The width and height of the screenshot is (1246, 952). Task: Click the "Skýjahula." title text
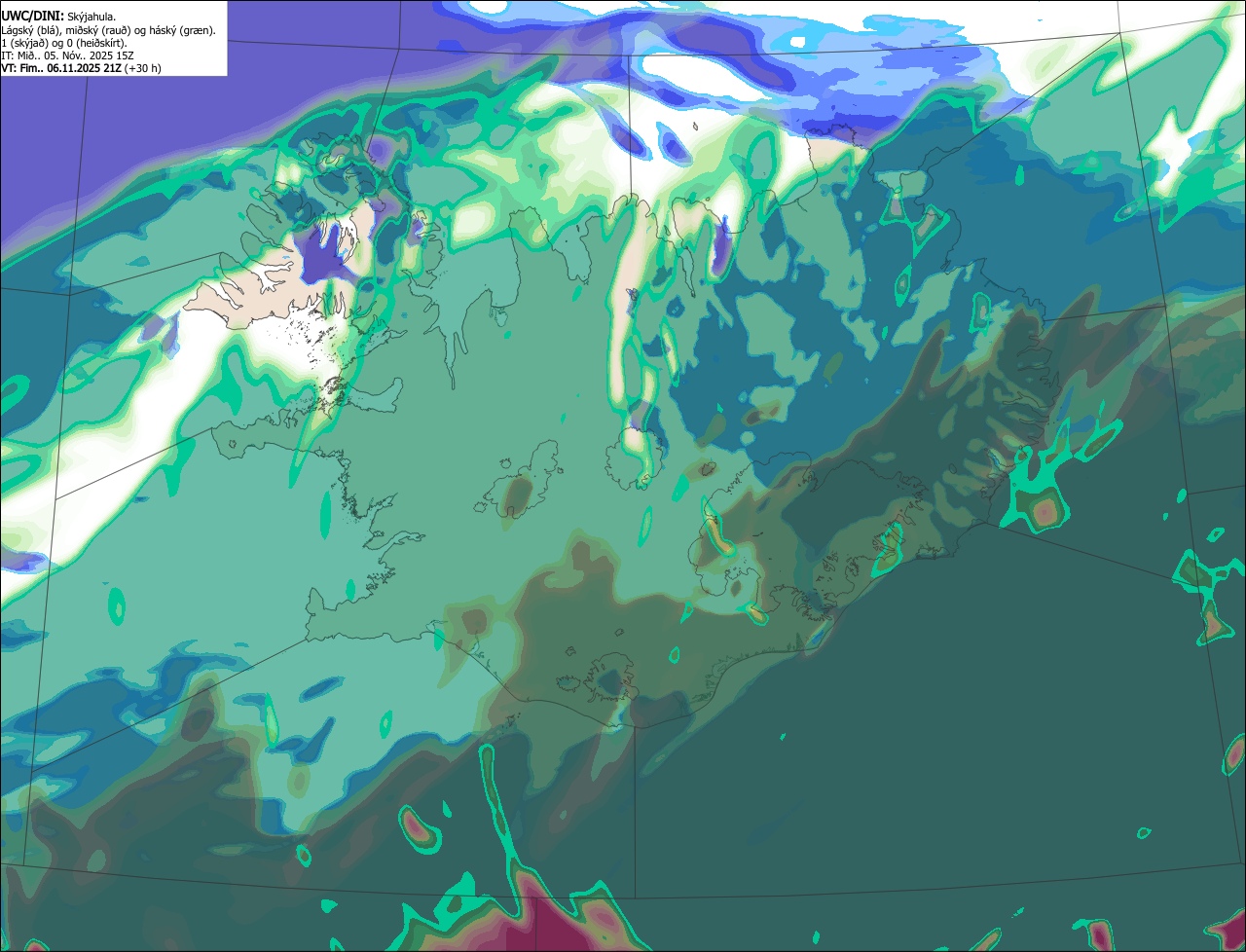point(92,18)
